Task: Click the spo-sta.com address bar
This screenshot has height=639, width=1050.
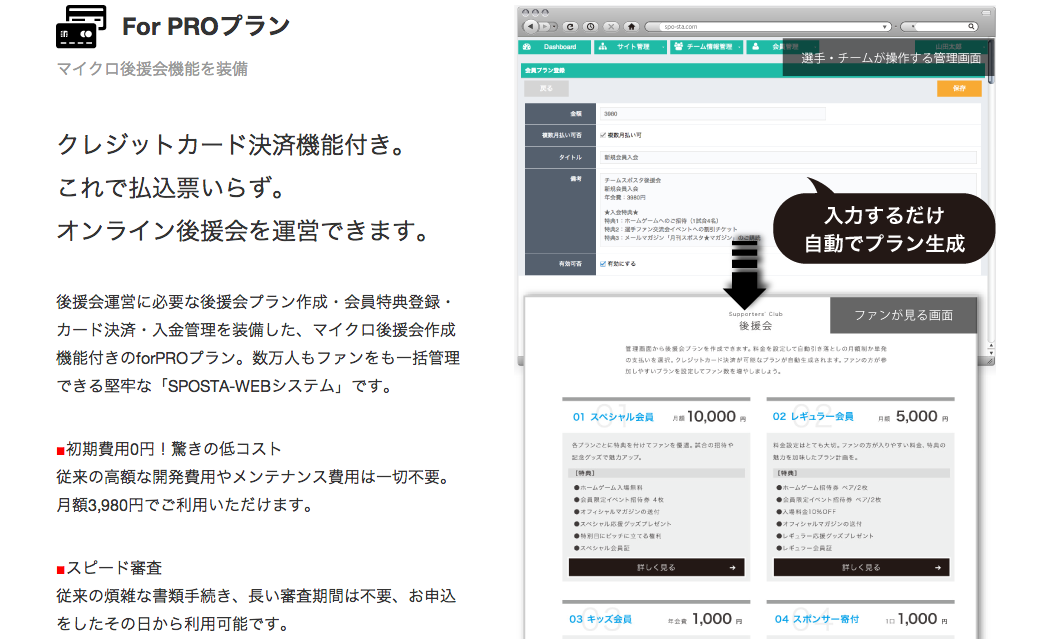Action: coord(769,27)
